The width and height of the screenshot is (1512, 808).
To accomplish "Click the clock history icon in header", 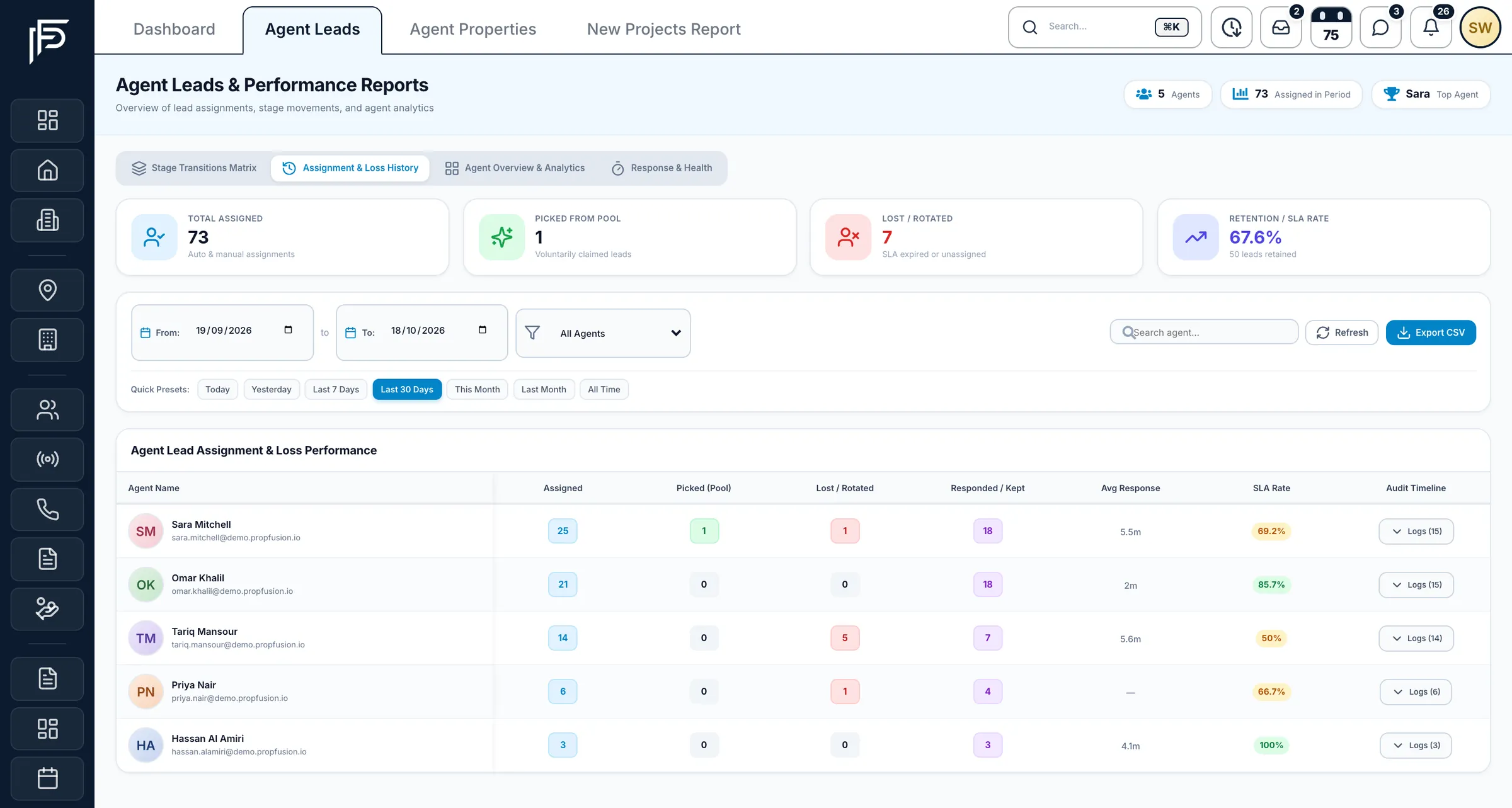I will point(1231,27).
